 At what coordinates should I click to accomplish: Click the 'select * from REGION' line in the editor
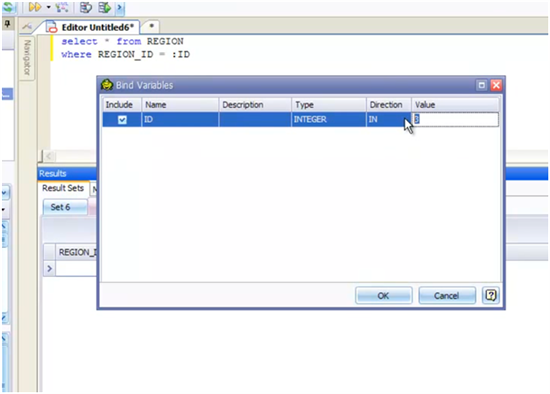(122, 41)
